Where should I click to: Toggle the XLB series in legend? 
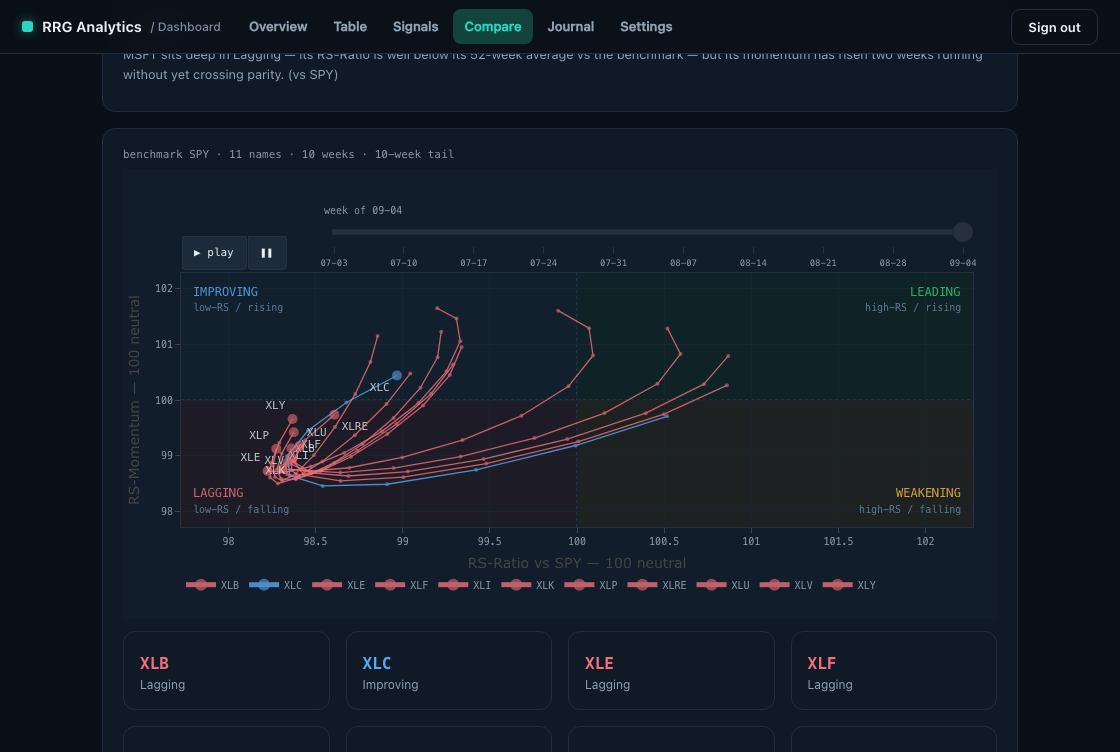tap(213, 585)
